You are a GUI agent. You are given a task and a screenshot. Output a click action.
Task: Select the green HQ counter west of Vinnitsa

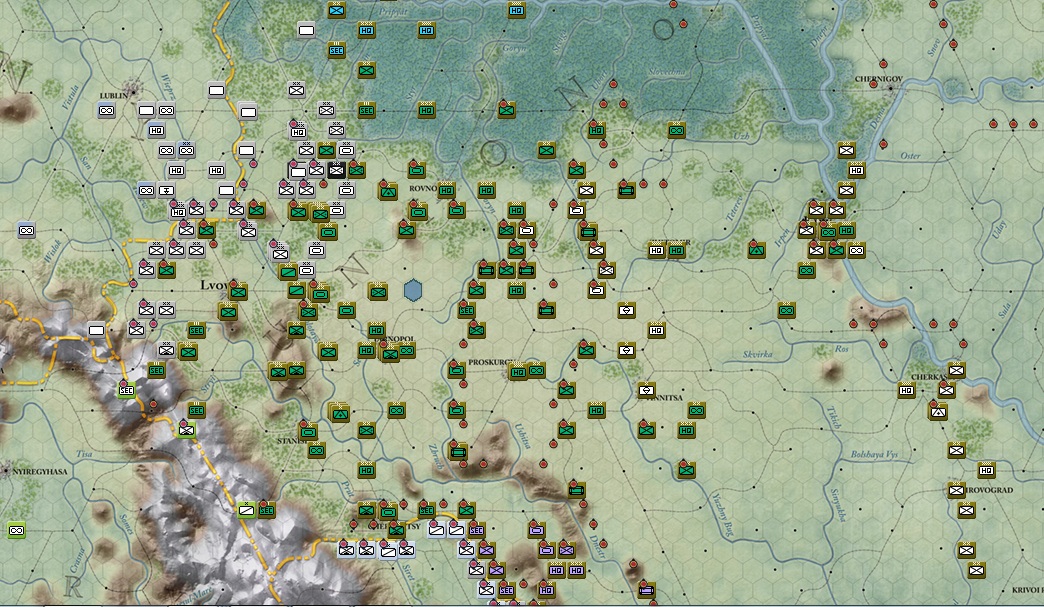tap(597, 411)
